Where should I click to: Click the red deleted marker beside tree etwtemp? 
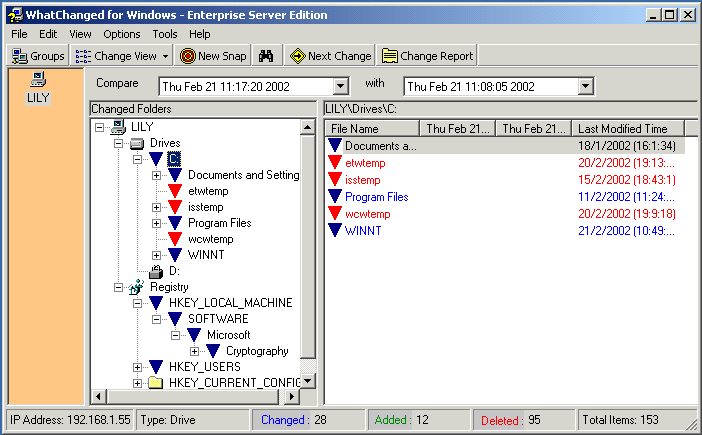click(x=175, y=191)
